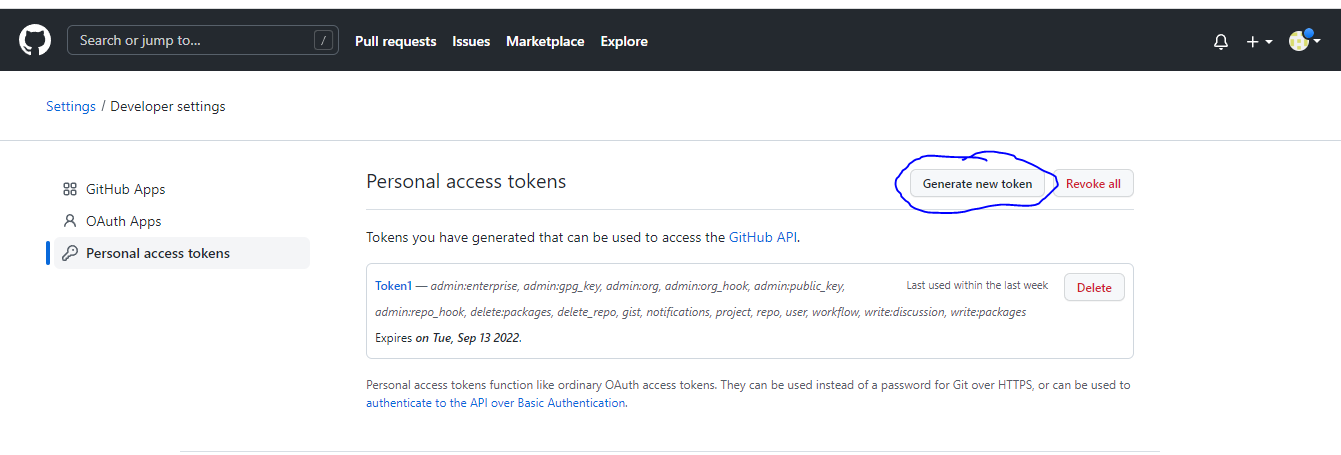Open the GitHub API link

764,238
